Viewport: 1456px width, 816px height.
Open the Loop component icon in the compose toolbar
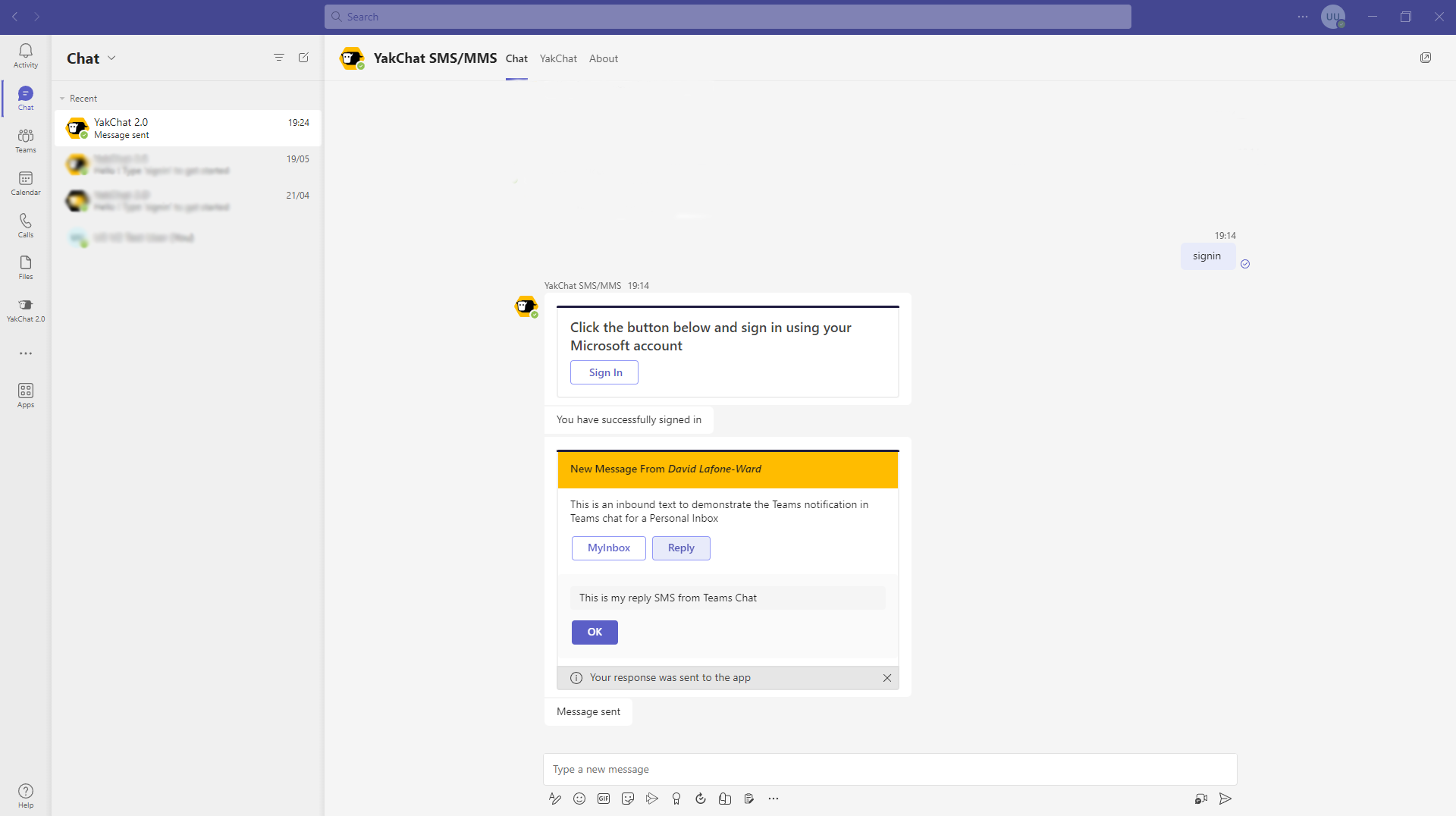point(701,799)
